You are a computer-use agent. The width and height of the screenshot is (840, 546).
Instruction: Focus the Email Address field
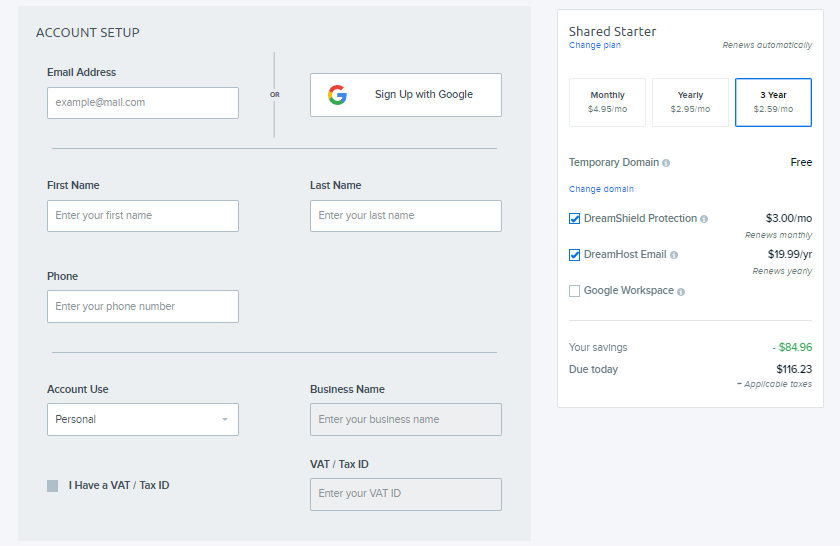tap(143, 103)
